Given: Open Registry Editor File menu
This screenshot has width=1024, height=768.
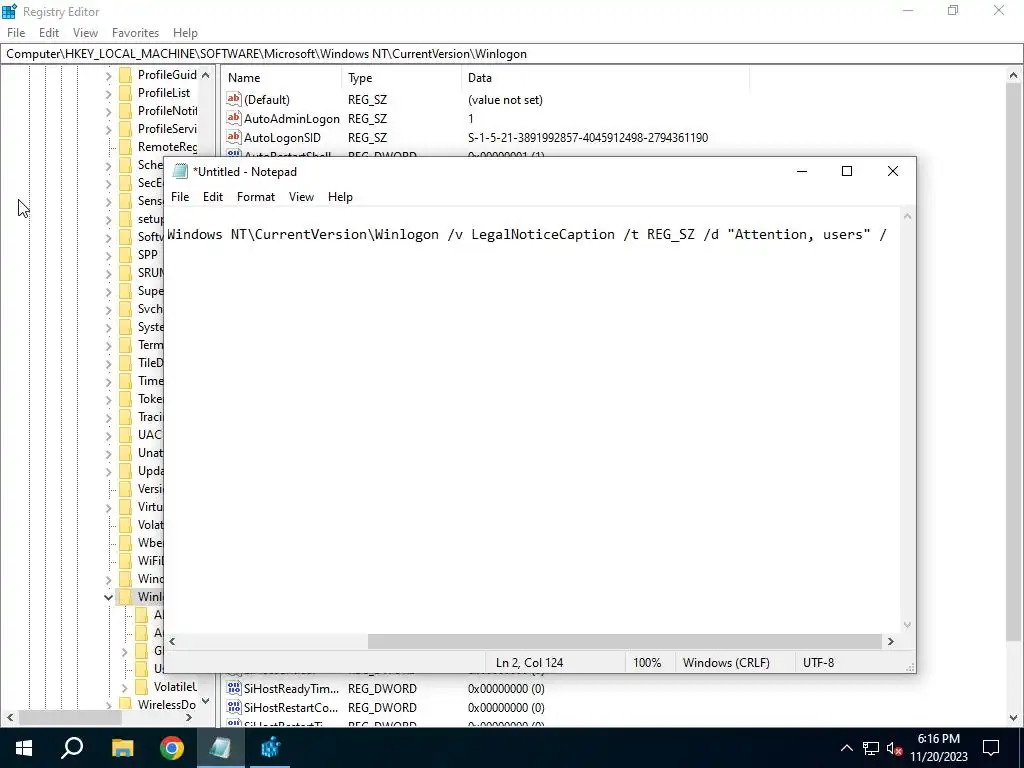Looking at the screenshot, I should coord(16,33).
